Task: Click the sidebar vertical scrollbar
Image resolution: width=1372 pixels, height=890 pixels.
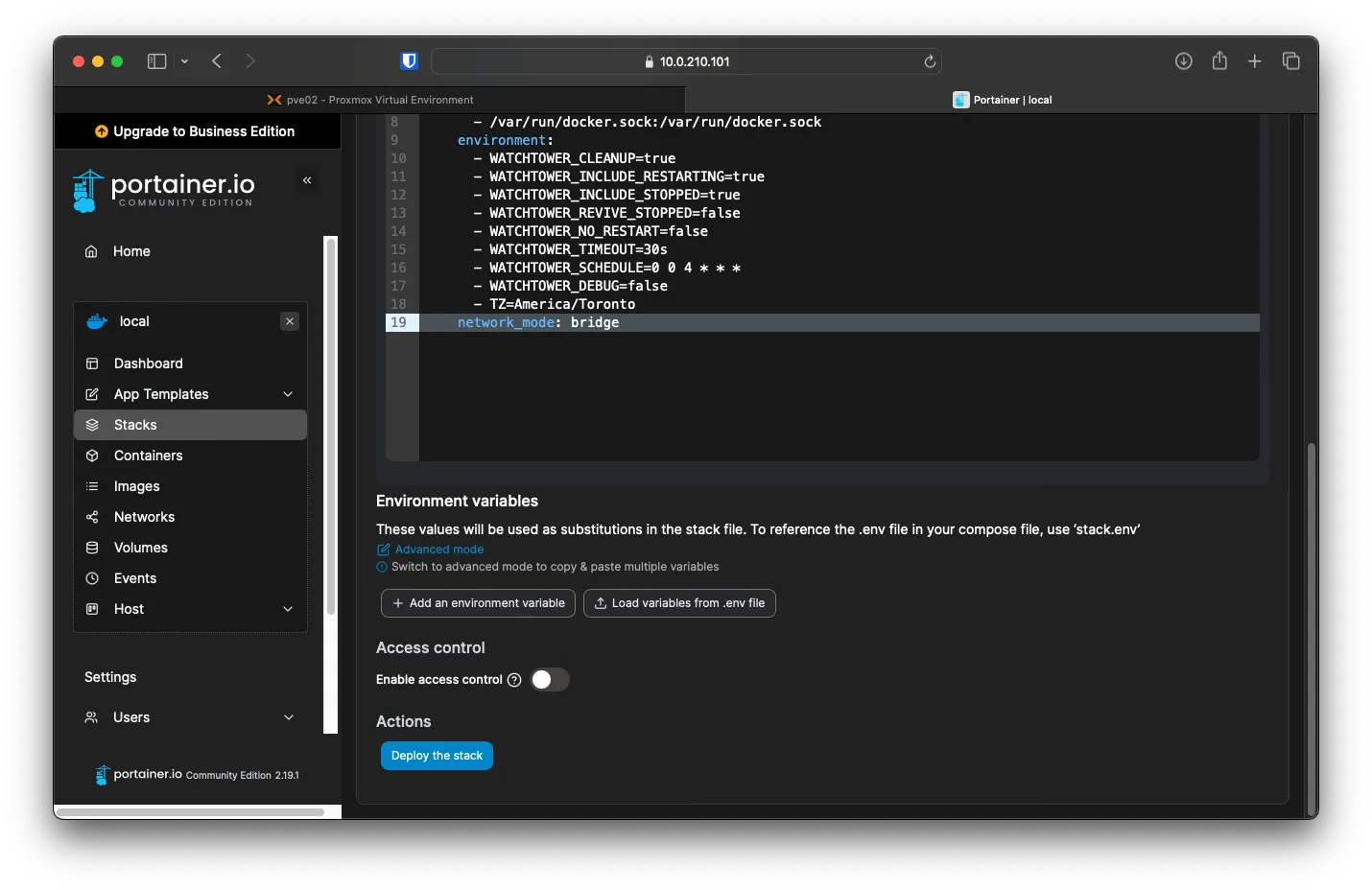Action: (331, 427)
